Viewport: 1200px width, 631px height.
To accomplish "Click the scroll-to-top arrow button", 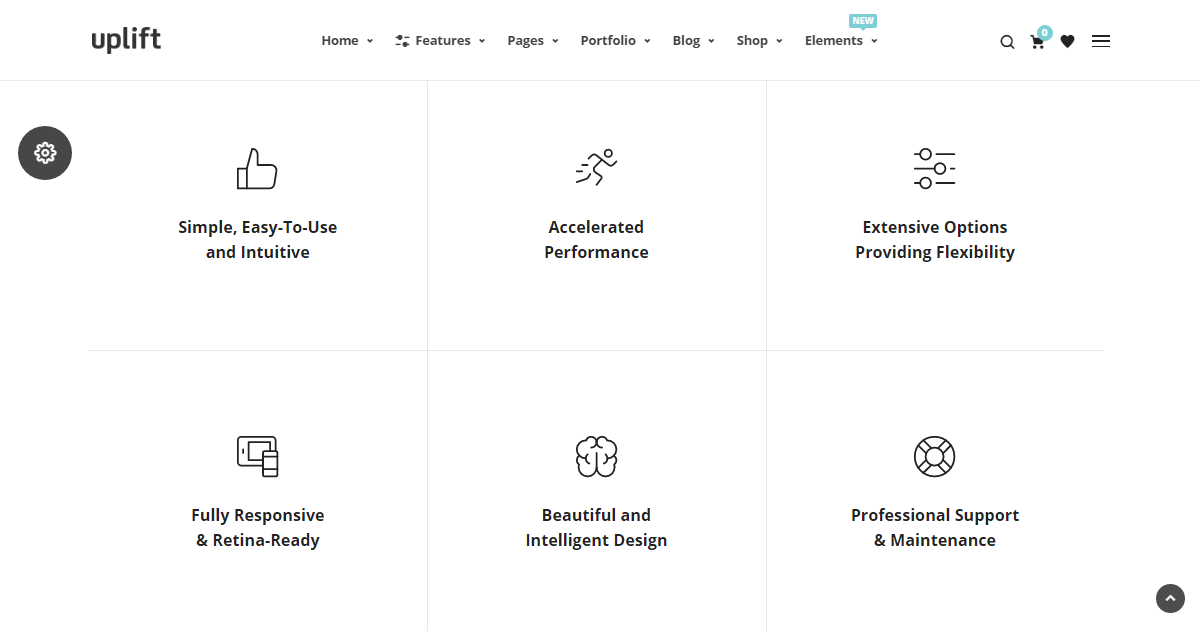I will [1170, 598].
